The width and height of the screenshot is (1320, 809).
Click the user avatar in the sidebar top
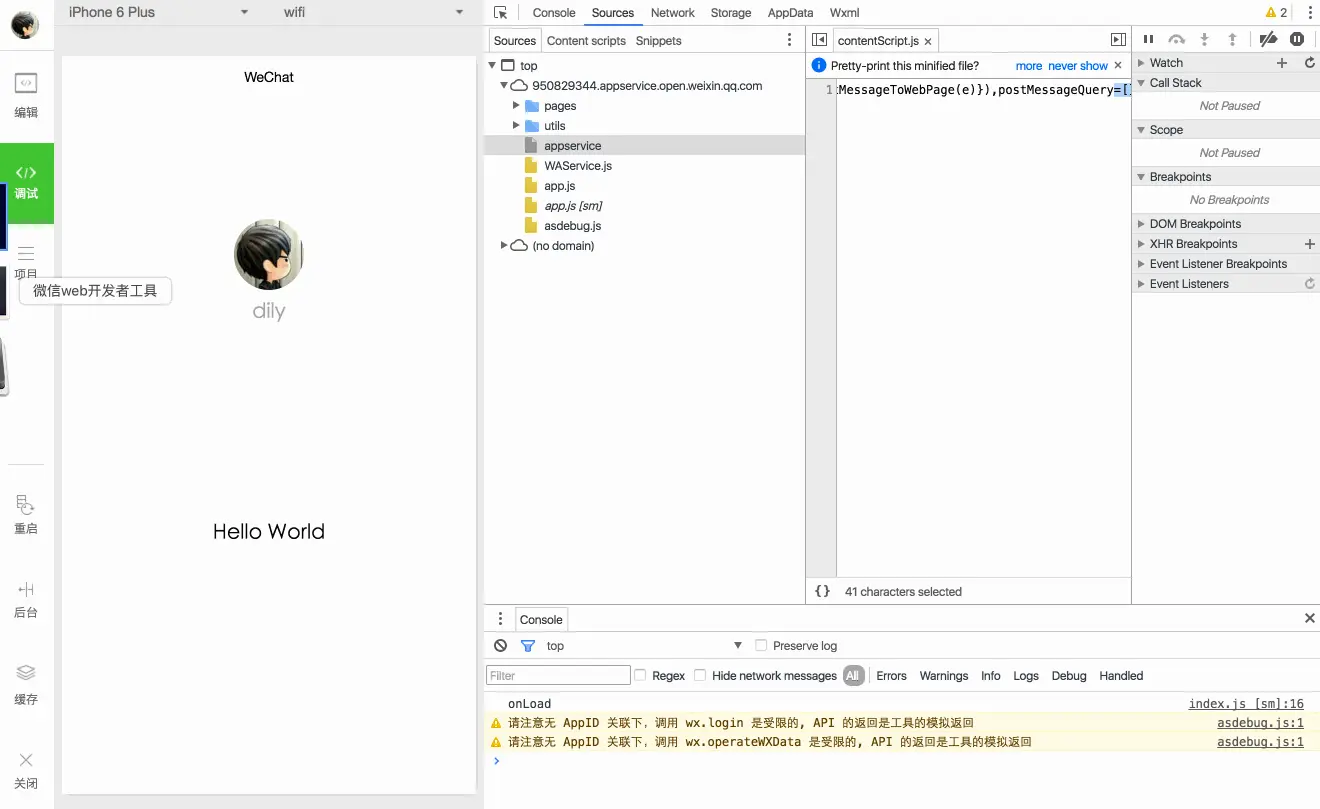click(x=25, y=25)
